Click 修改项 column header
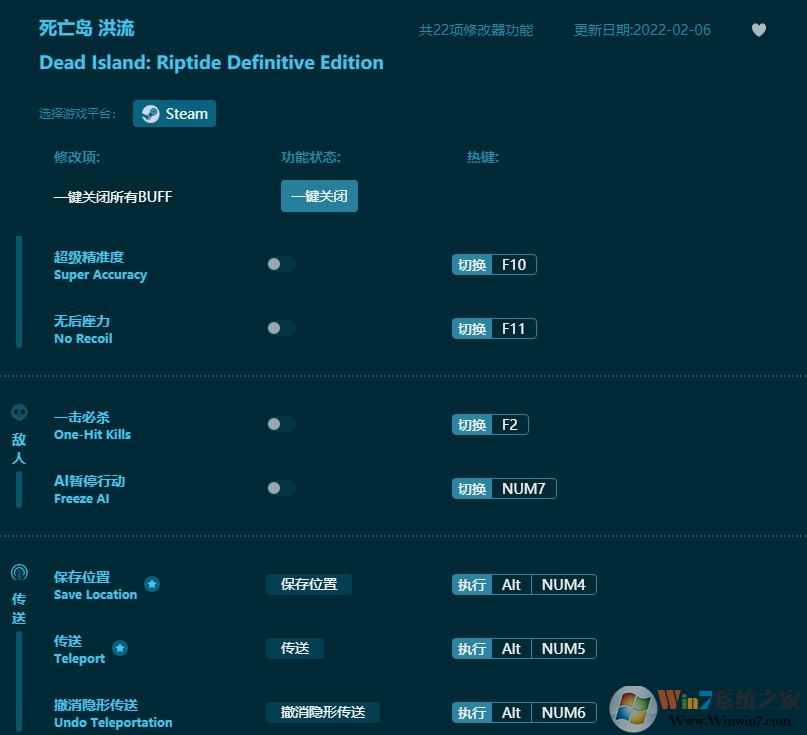This screenshot has width=807, height=735. coord(77,157)
